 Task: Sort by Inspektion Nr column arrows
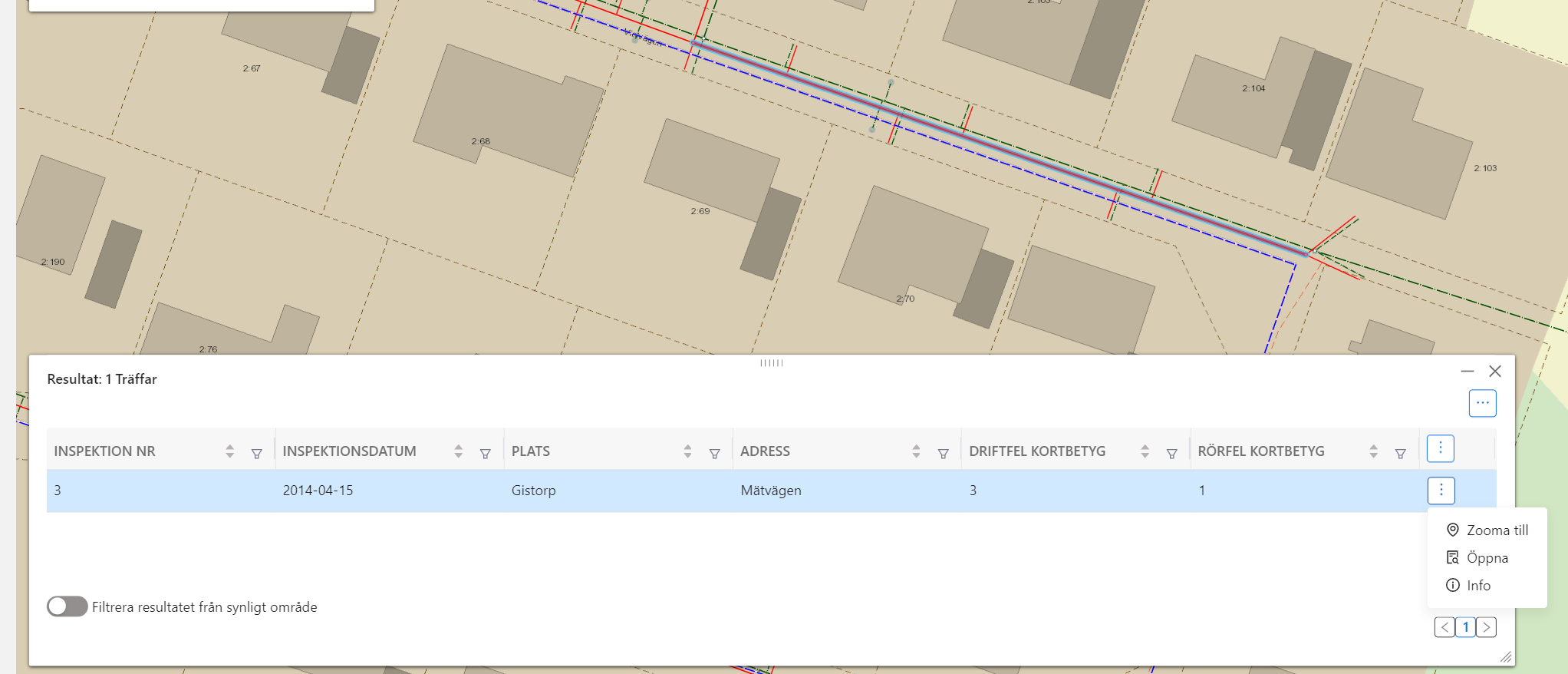(229, 451)
